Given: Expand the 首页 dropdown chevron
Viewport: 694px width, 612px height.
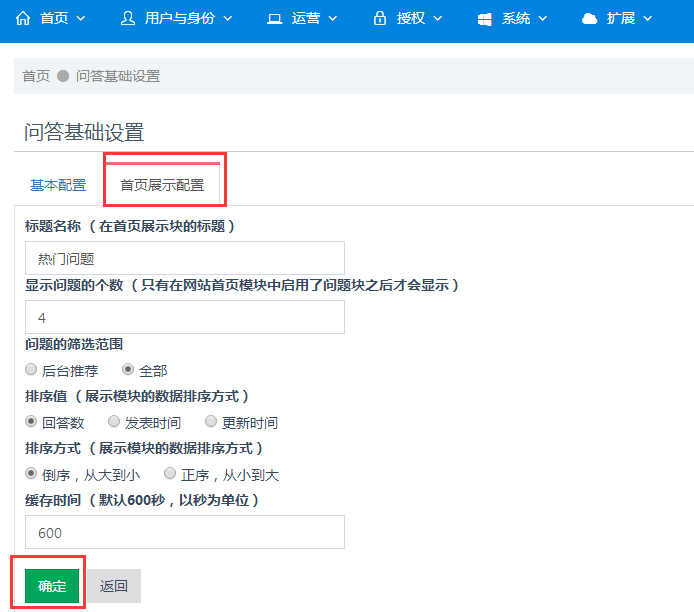Looking at the screenshot, I should [x=81, y=19].
